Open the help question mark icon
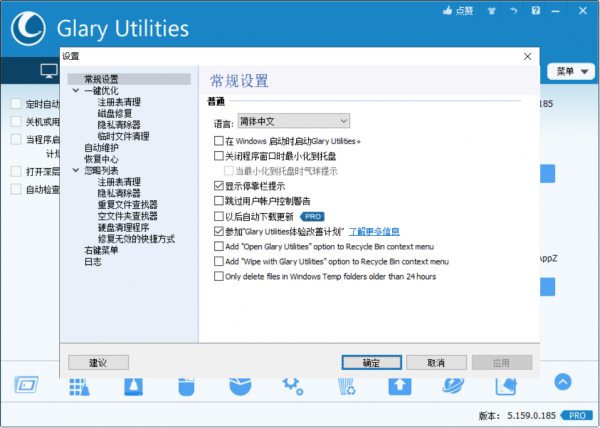The width and height of the screenshot is (600, 428). coord(536,11)
